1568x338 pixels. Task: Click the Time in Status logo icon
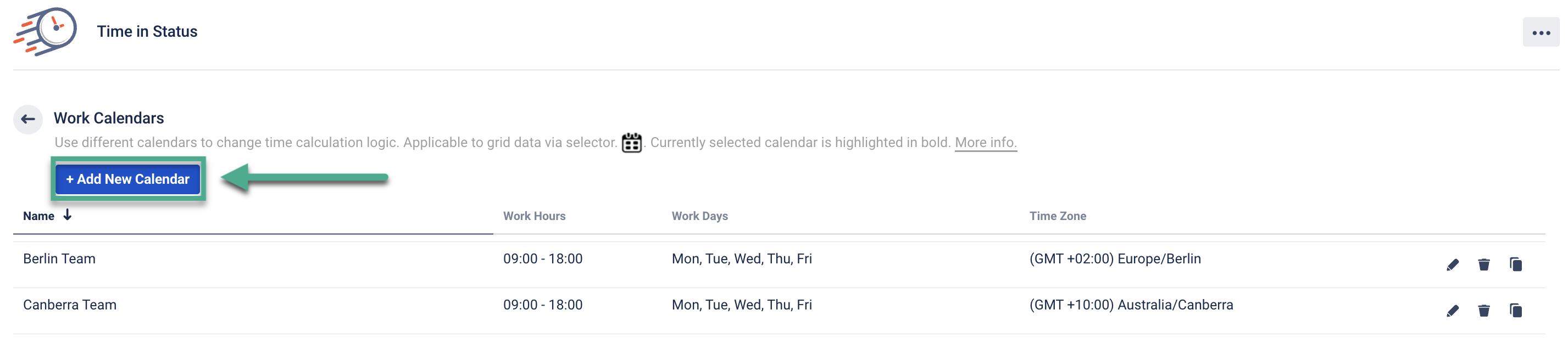click(46, 32)
